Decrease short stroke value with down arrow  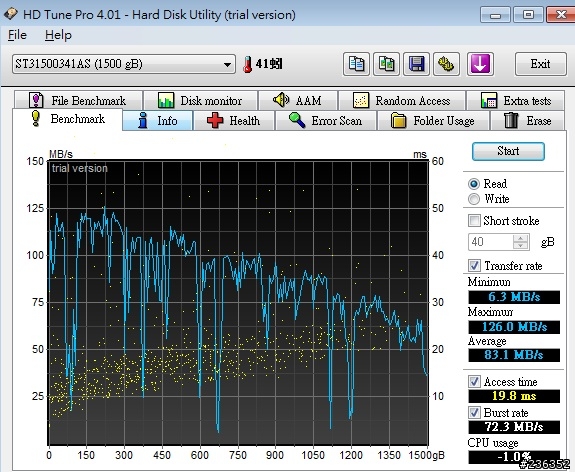(x=520, y=245)
